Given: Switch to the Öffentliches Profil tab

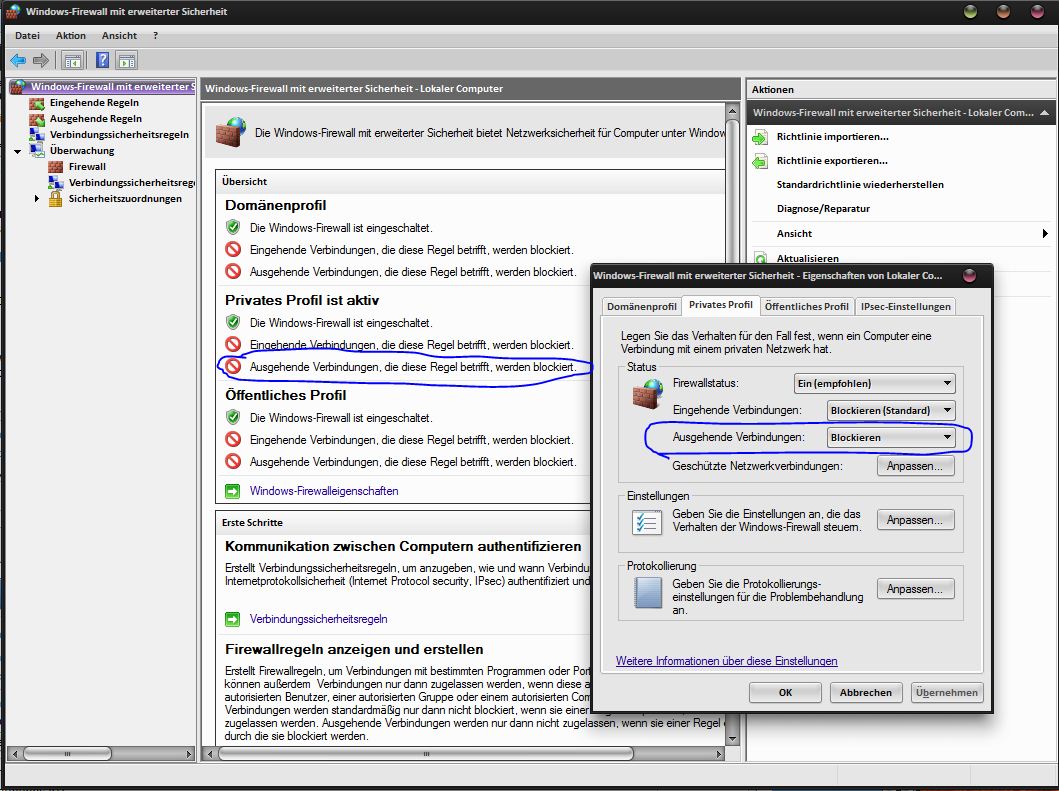Looking at the screenshot, I should (x=806, y=307).
